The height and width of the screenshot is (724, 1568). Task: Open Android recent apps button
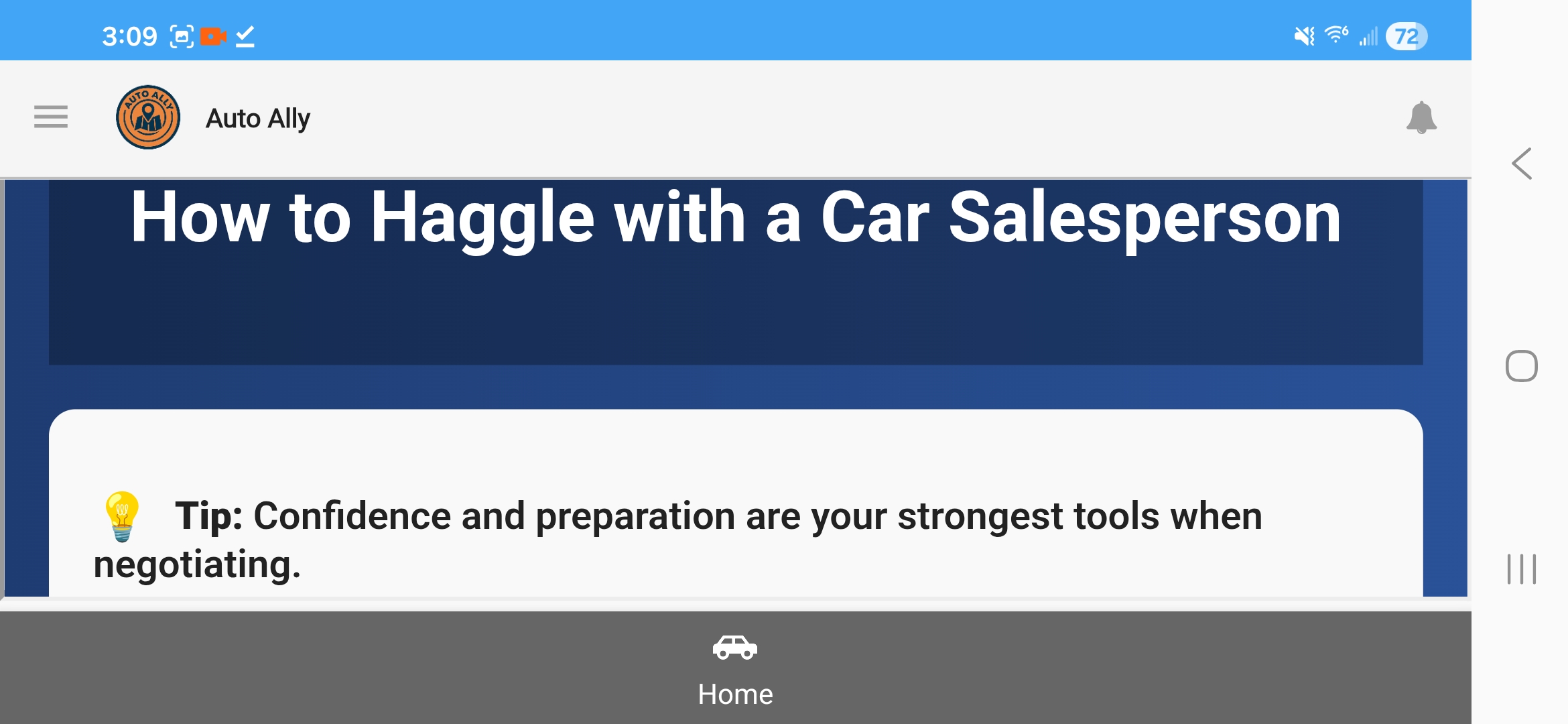(x=1521, y=569)
